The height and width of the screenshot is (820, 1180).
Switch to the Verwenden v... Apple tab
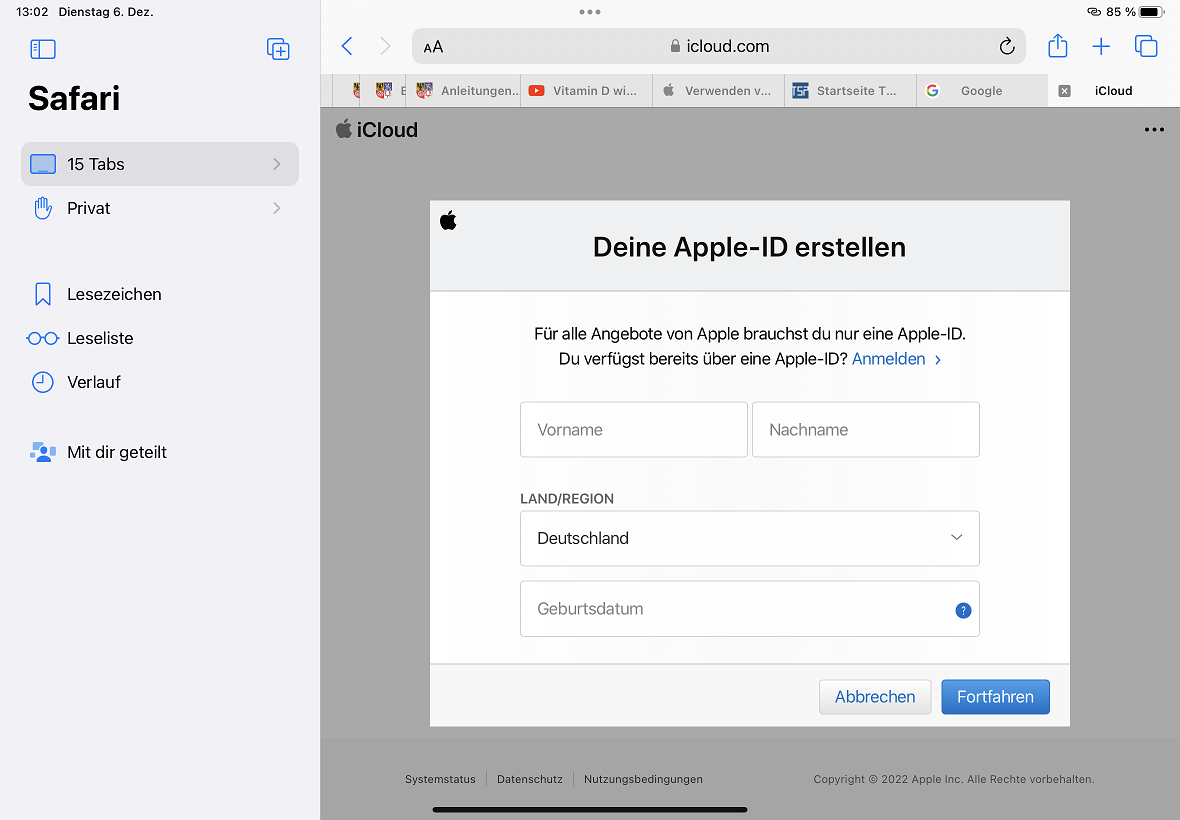[718, 91]
